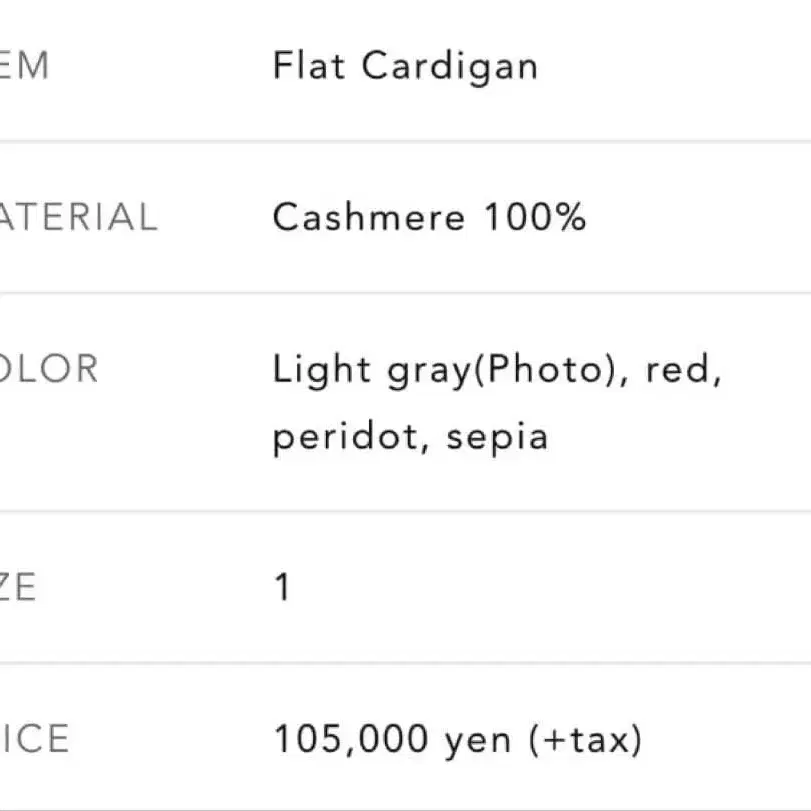
Task: Click the "Flat Cardigan" item value
Action: click(x=405, y=67)
